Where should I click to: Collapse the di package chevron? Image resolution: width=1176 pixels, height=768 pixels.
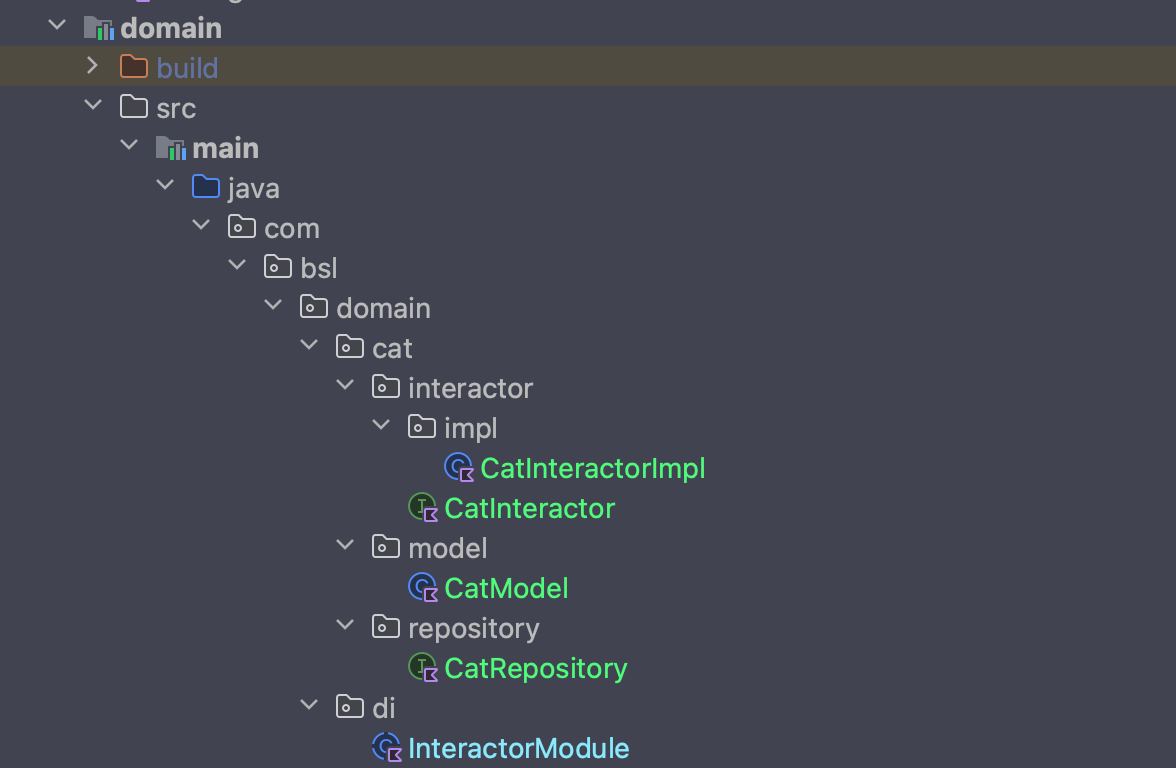click(309, 707)
